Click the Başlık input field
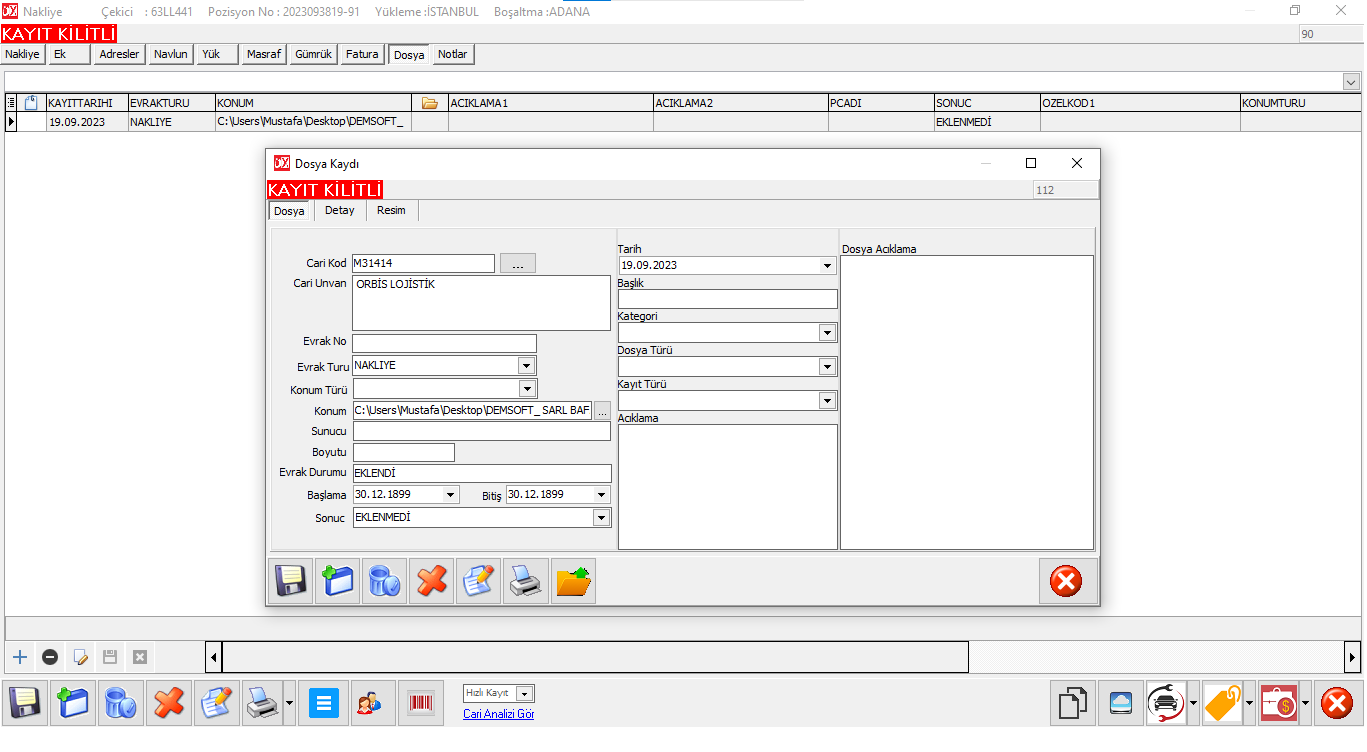 [x=728, y=299]
